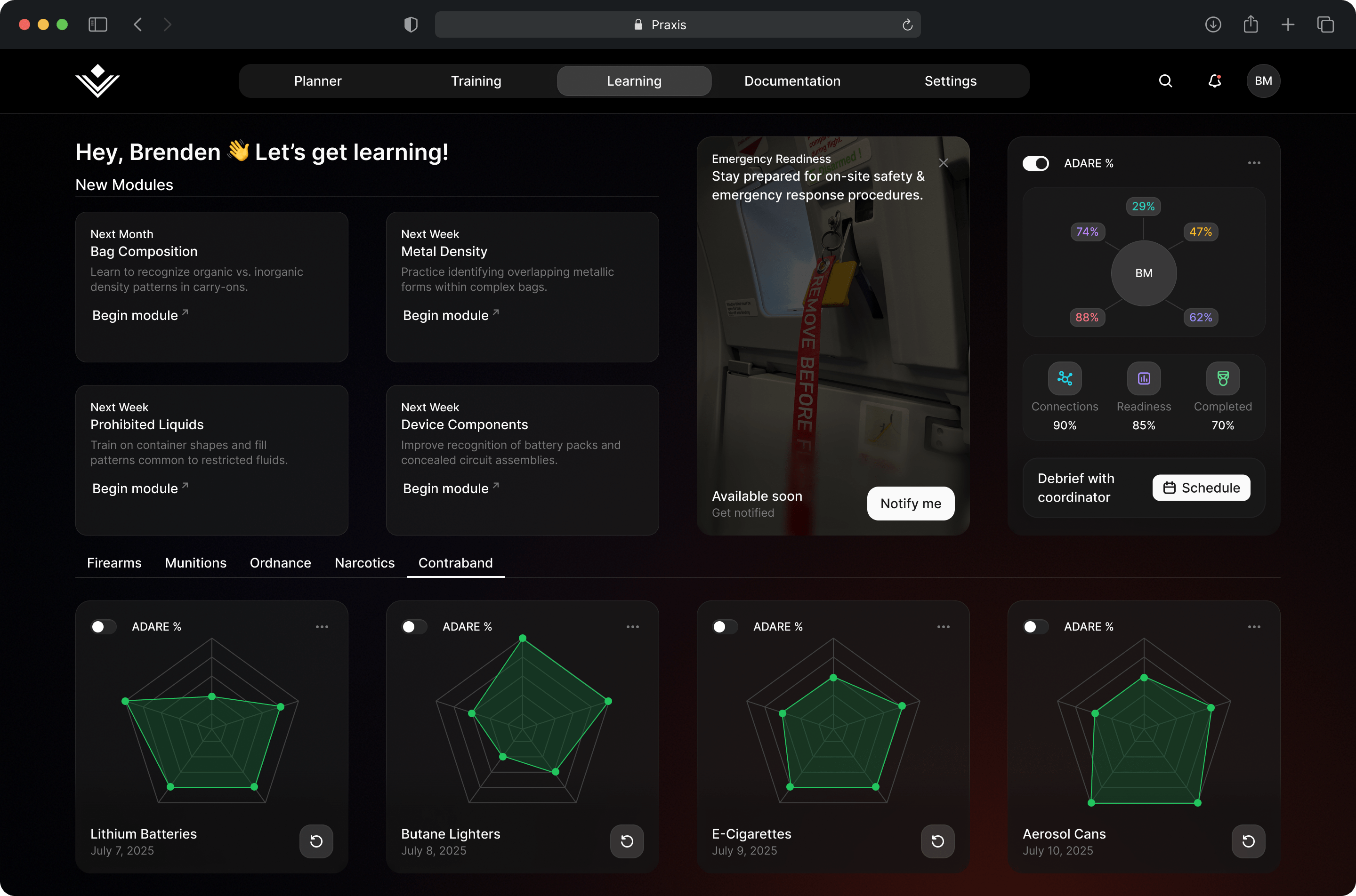Click the Notify me button
Viewport: 1356px width, 896px height.
[x=910, y=504]
